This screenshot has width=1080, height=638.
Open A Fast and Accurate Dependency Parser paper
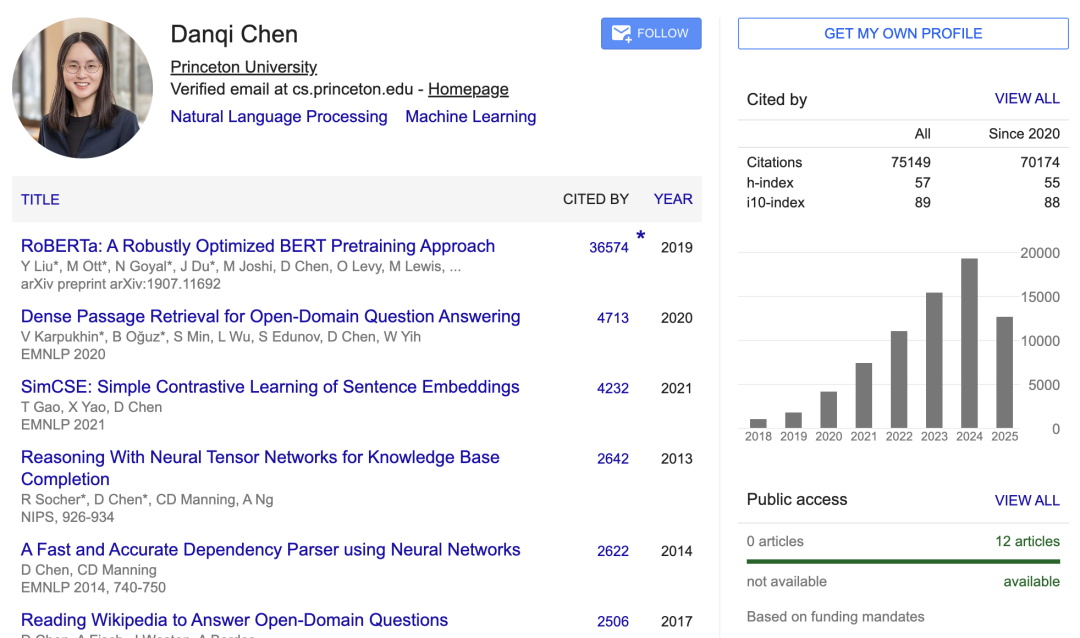click(x=271, y=550)
